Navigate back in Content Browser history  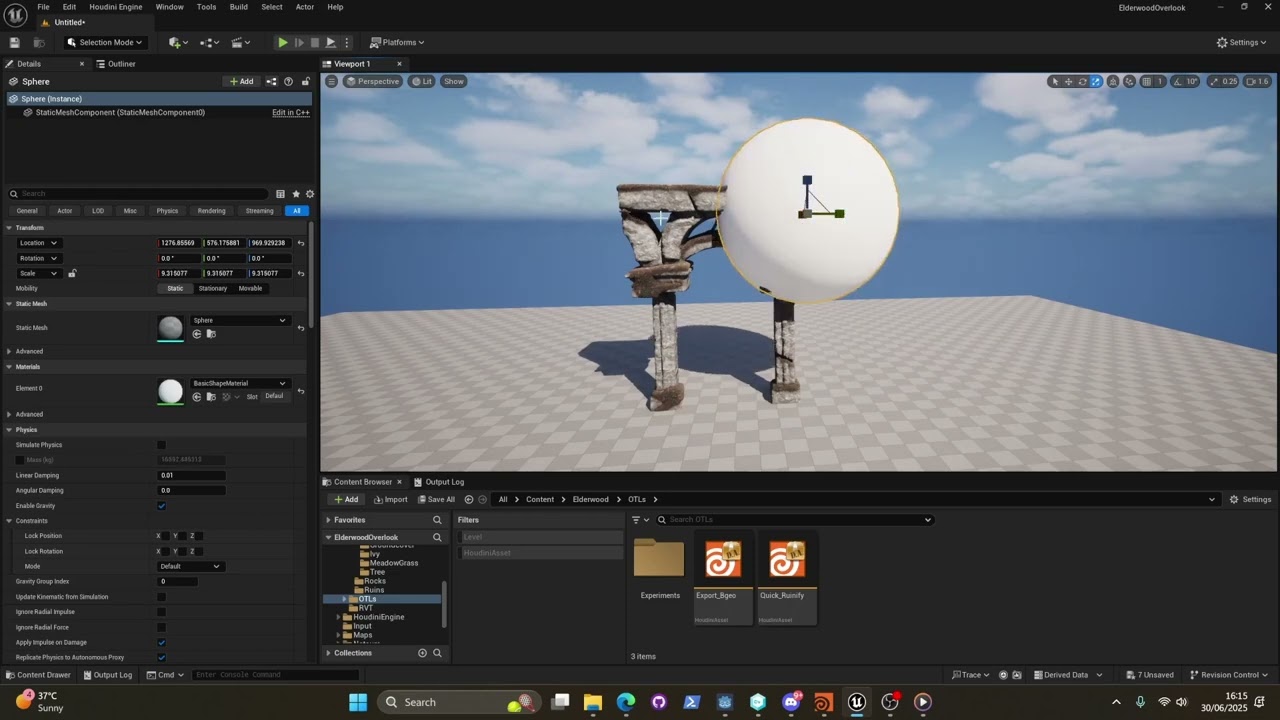(469, 499)
